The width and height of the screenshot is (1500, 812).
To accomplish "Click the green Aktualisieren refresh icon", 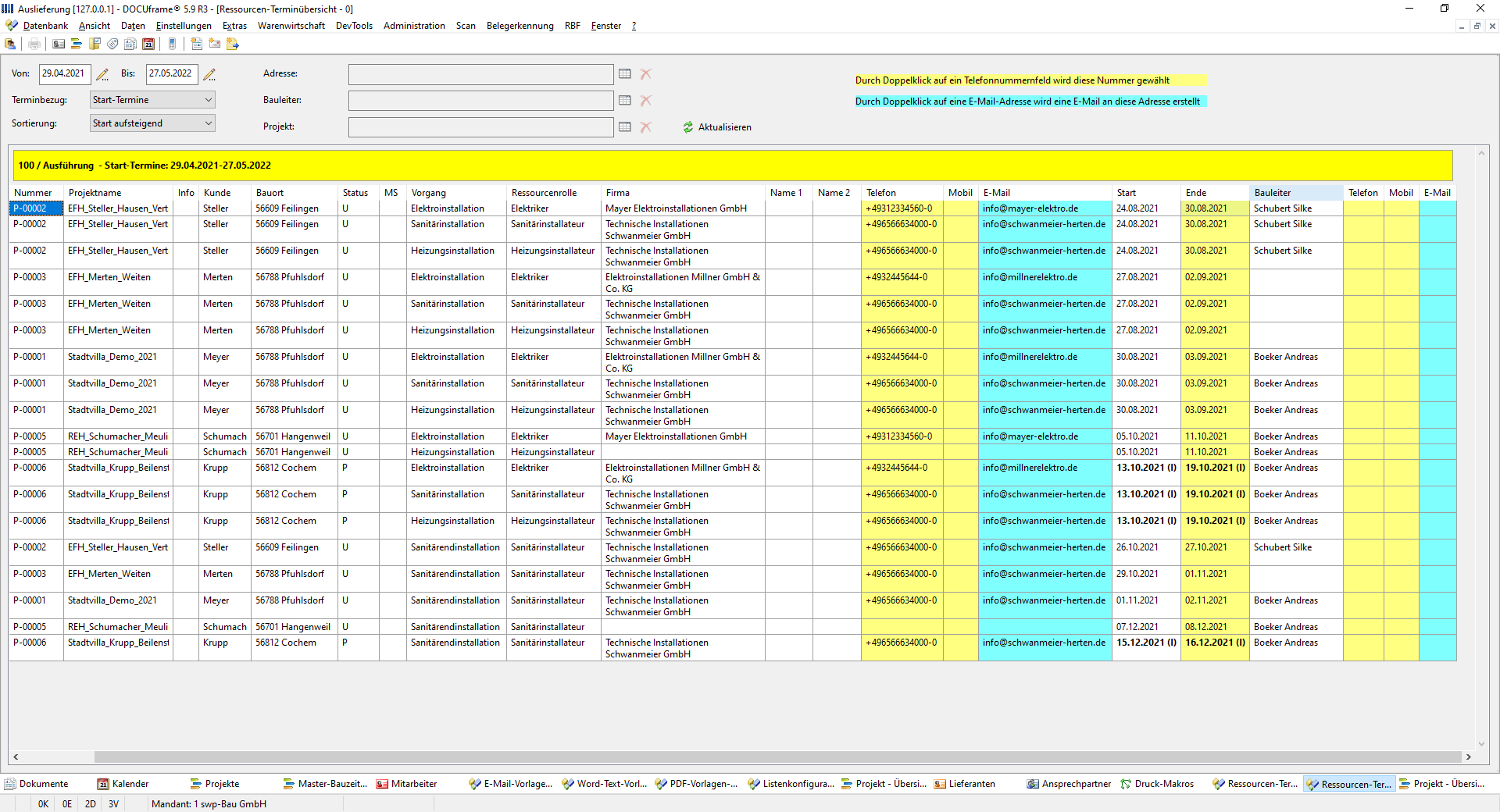I will click(688, 127).
